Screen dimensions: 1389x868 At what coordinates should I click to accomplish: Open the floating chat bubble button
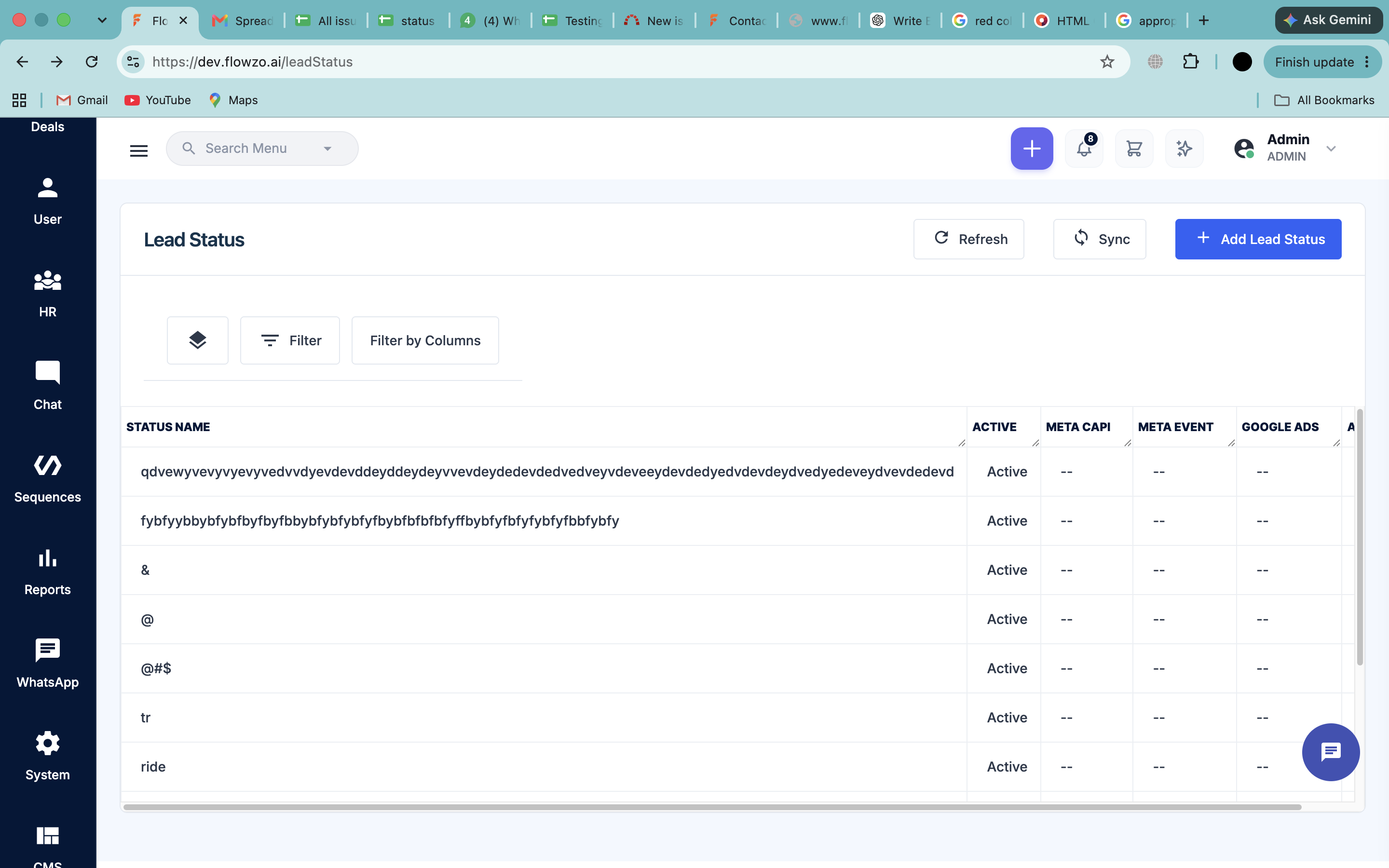(x=1331, y=752)
